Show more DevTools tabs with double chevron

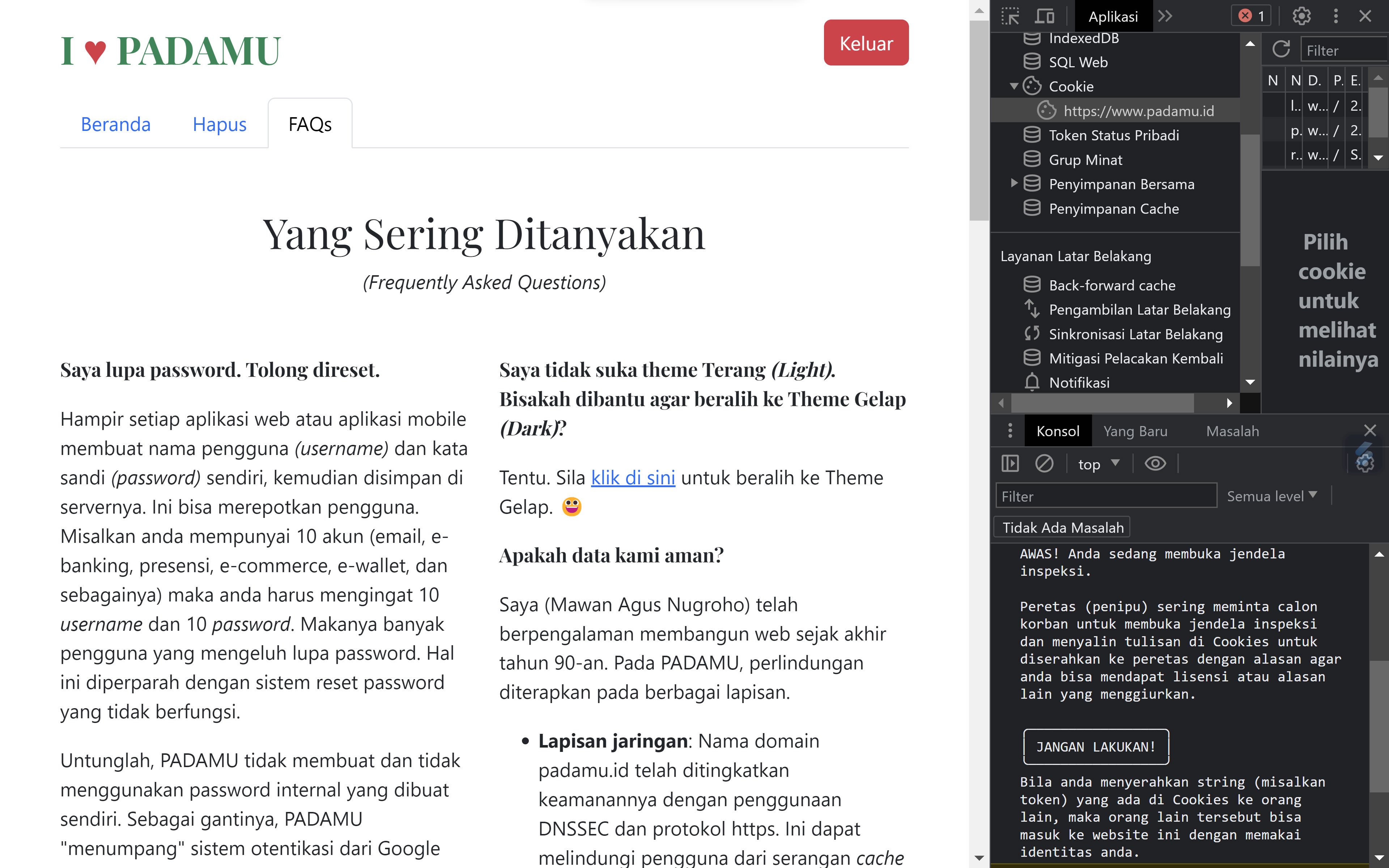click(1165, 16)
